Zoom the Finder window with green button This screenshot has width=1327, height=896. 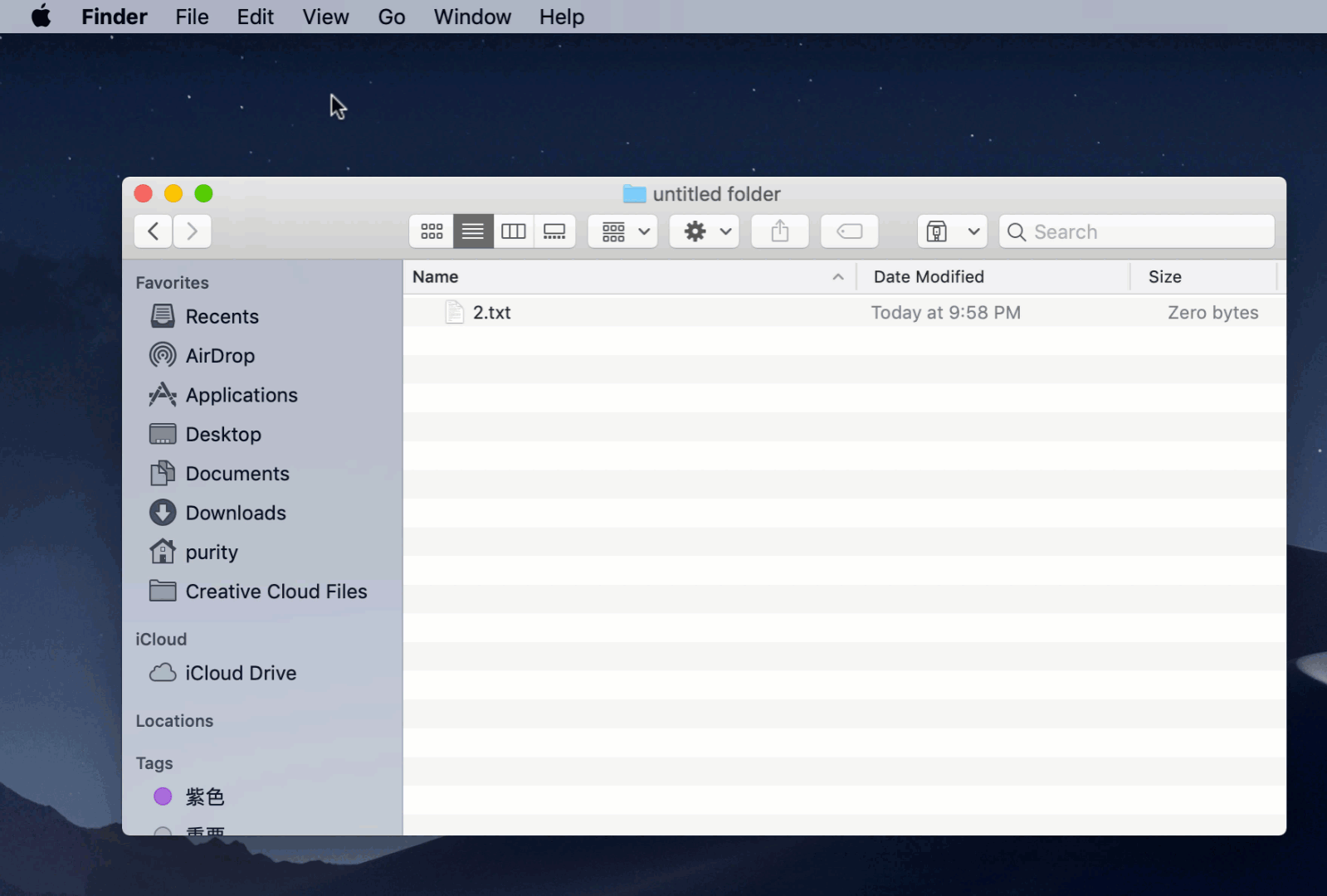click(203, 193)
